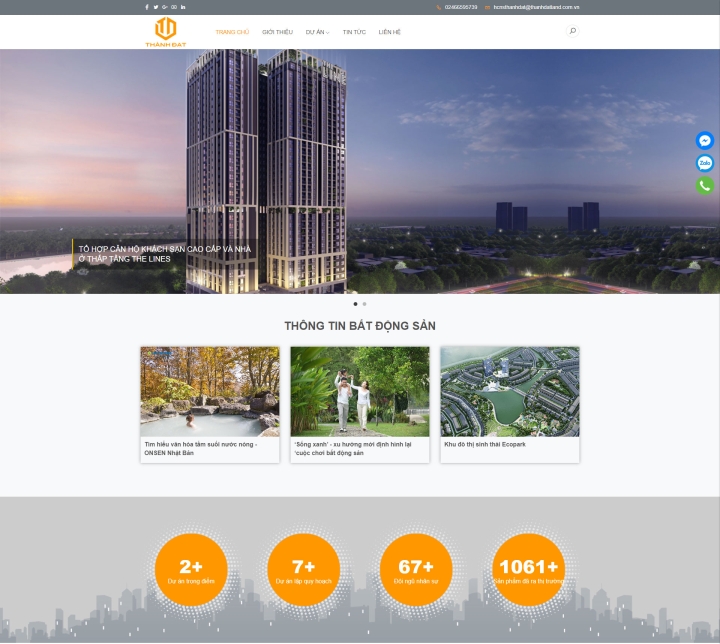Select the first slider pagination dot
Image resolution: width=720 pixels, height=644 pixels.
tap(355, 304)
